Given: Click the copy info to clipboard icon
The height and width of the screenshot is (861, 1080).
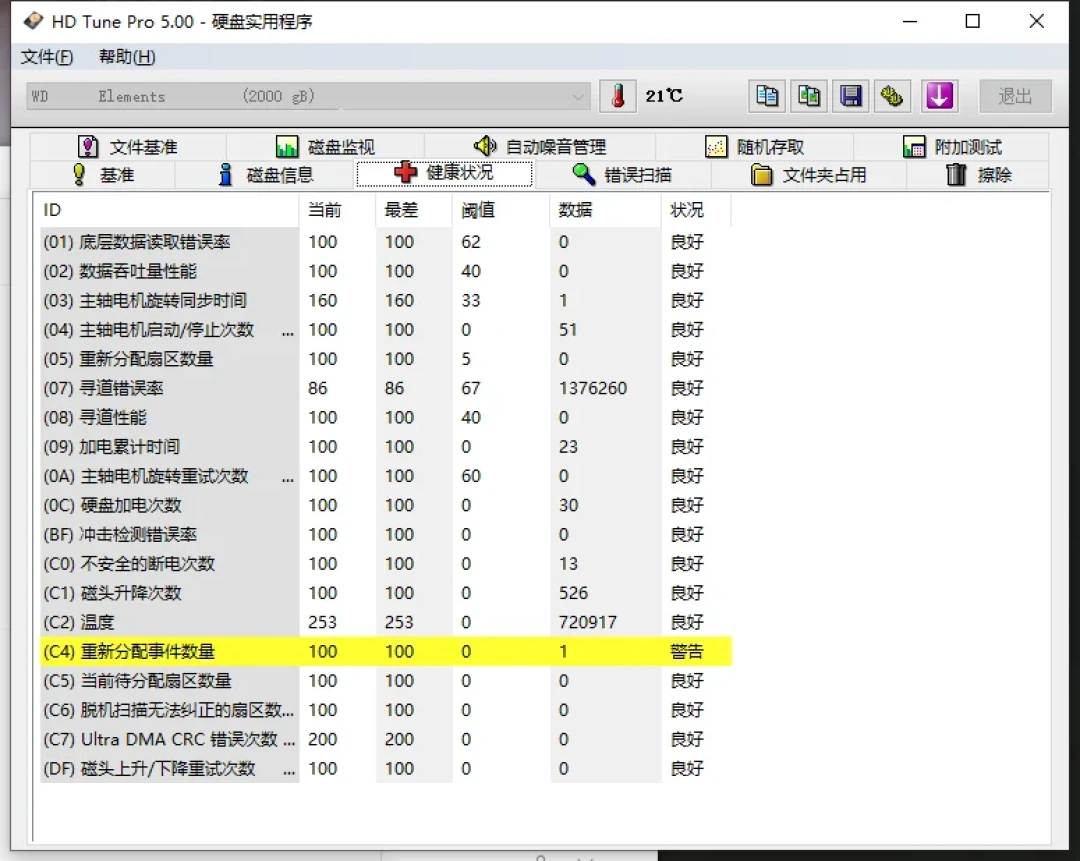Looking at the screenshot, I should [x=767, y=96].
